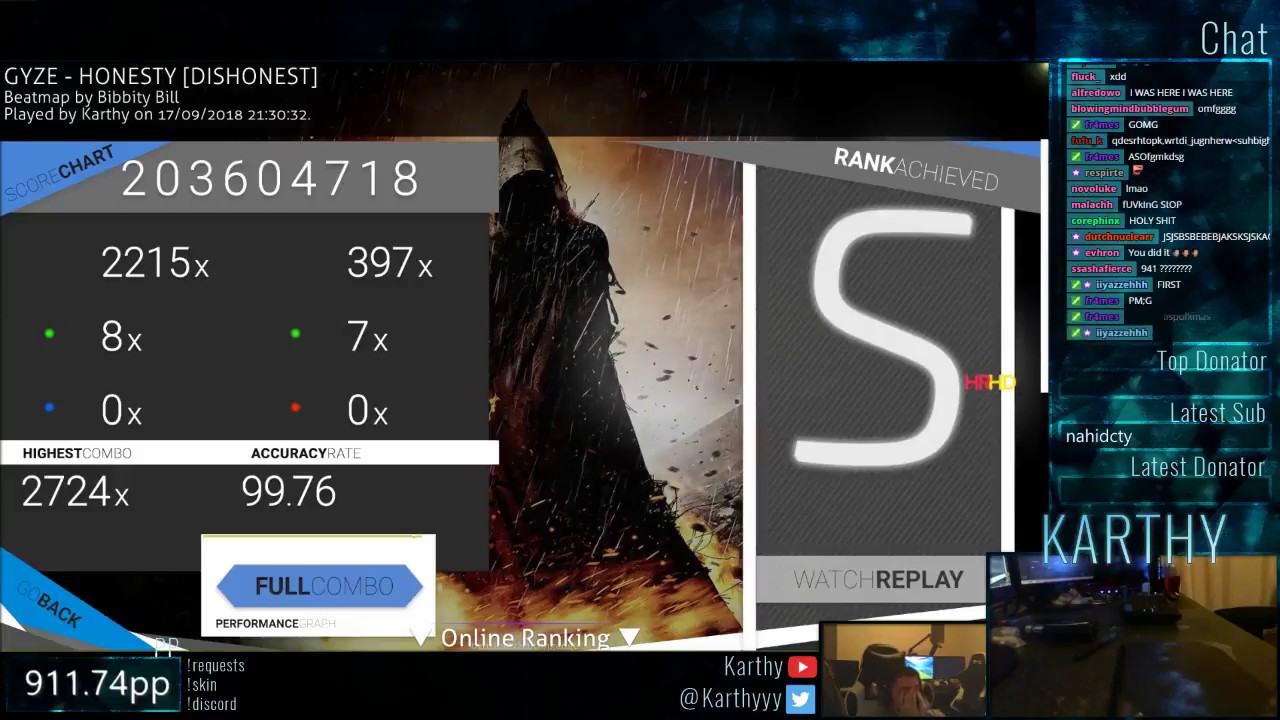
Task: Click the green hit dot beside 7x
Action: [x=295, y=334]
